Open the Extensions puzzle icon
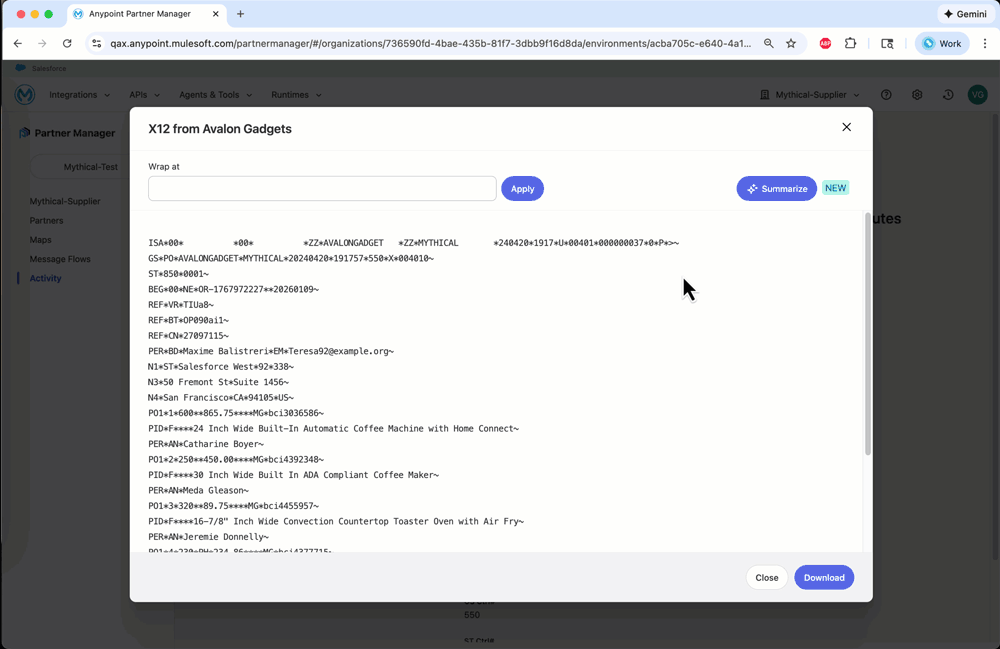Screen dimensions: 1000x649 click(851, 44)
